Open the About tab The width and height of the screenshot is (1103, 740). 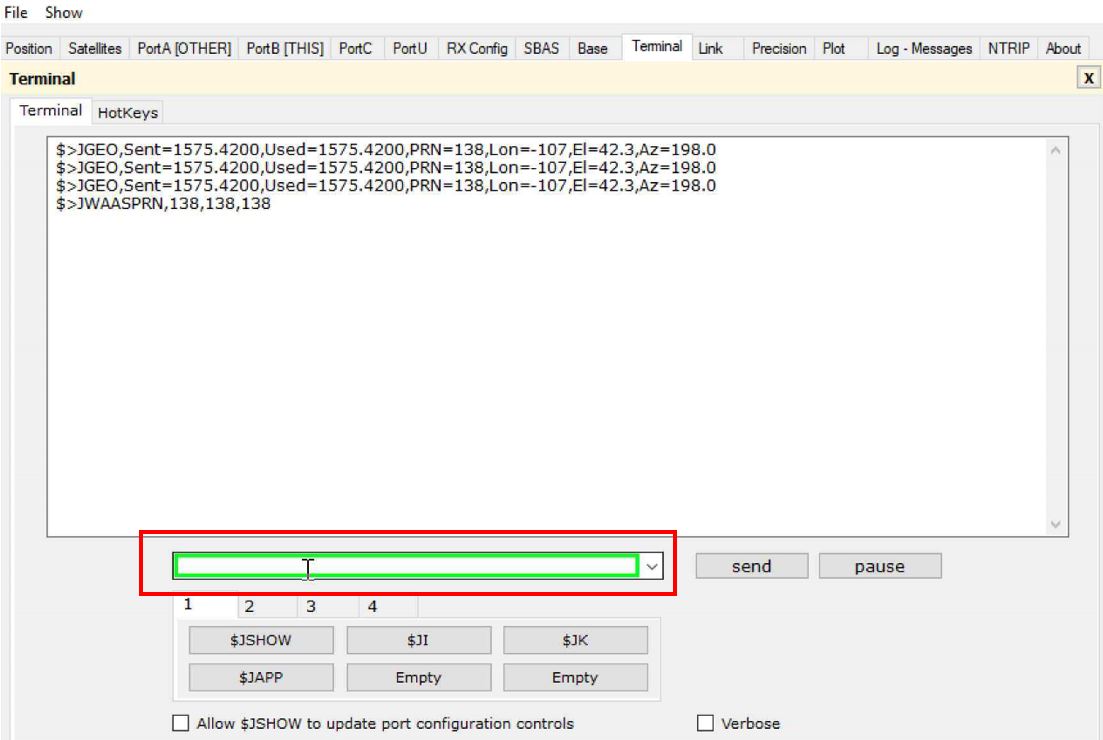coord(1064,49)
